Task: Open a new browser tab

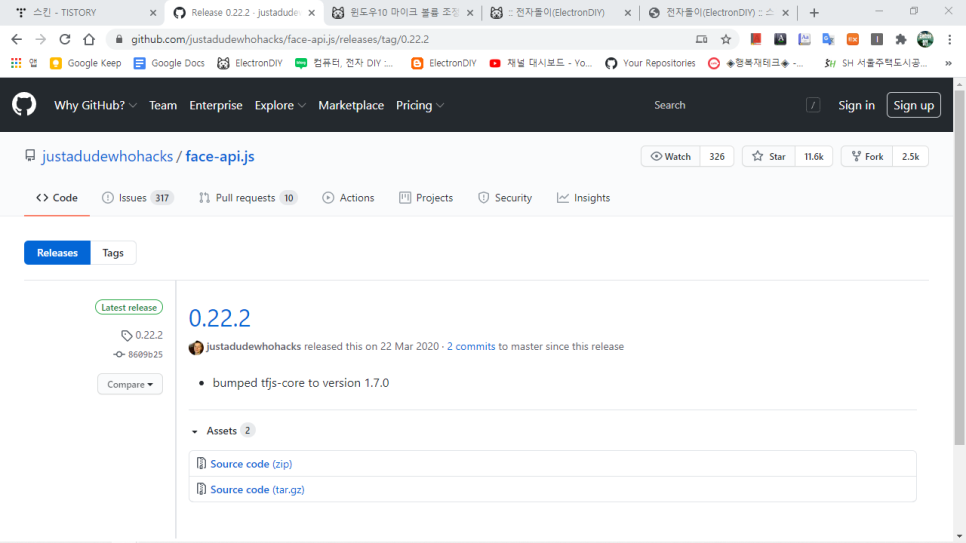Action: 814,12
